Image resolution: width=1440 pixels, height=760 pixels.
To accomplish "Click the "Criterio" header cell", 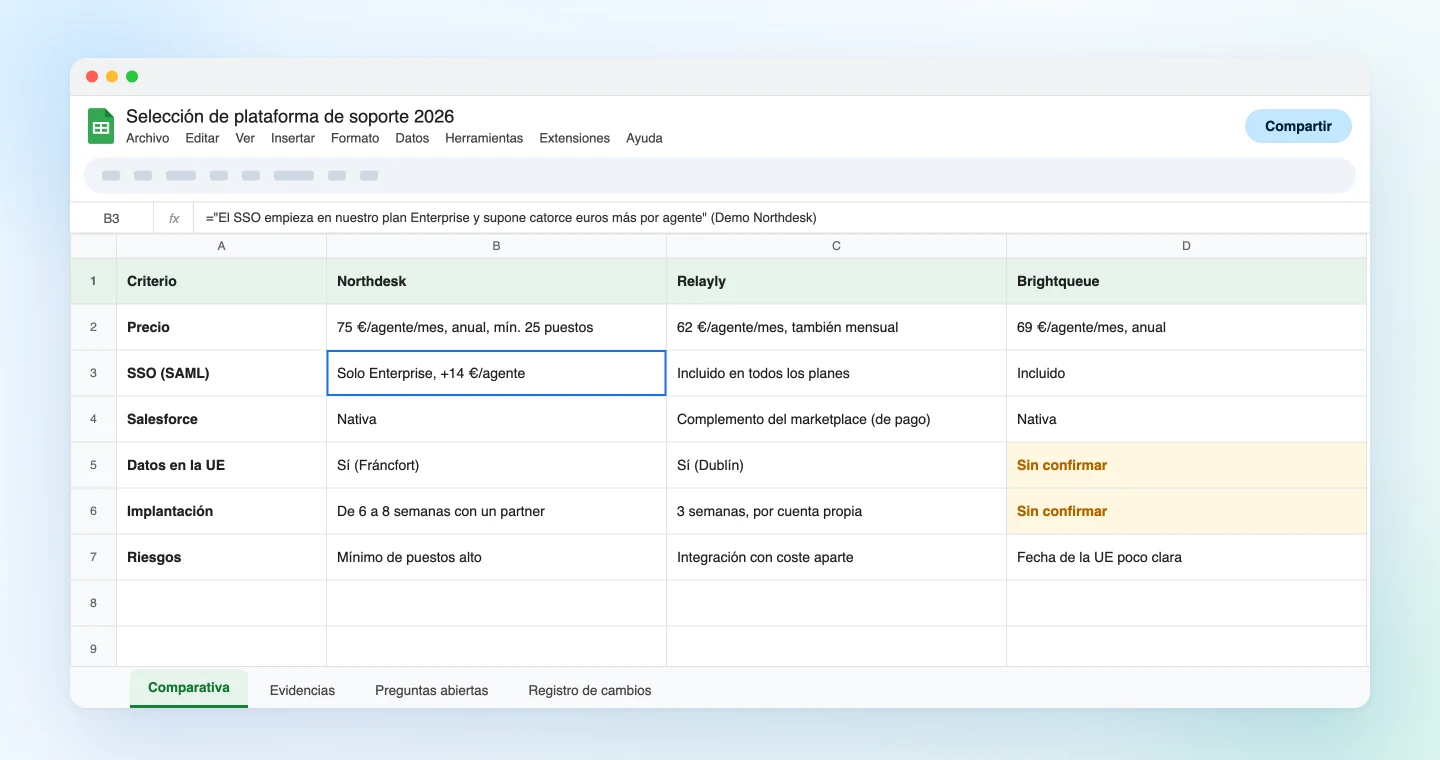I will [x=222, y=281].
